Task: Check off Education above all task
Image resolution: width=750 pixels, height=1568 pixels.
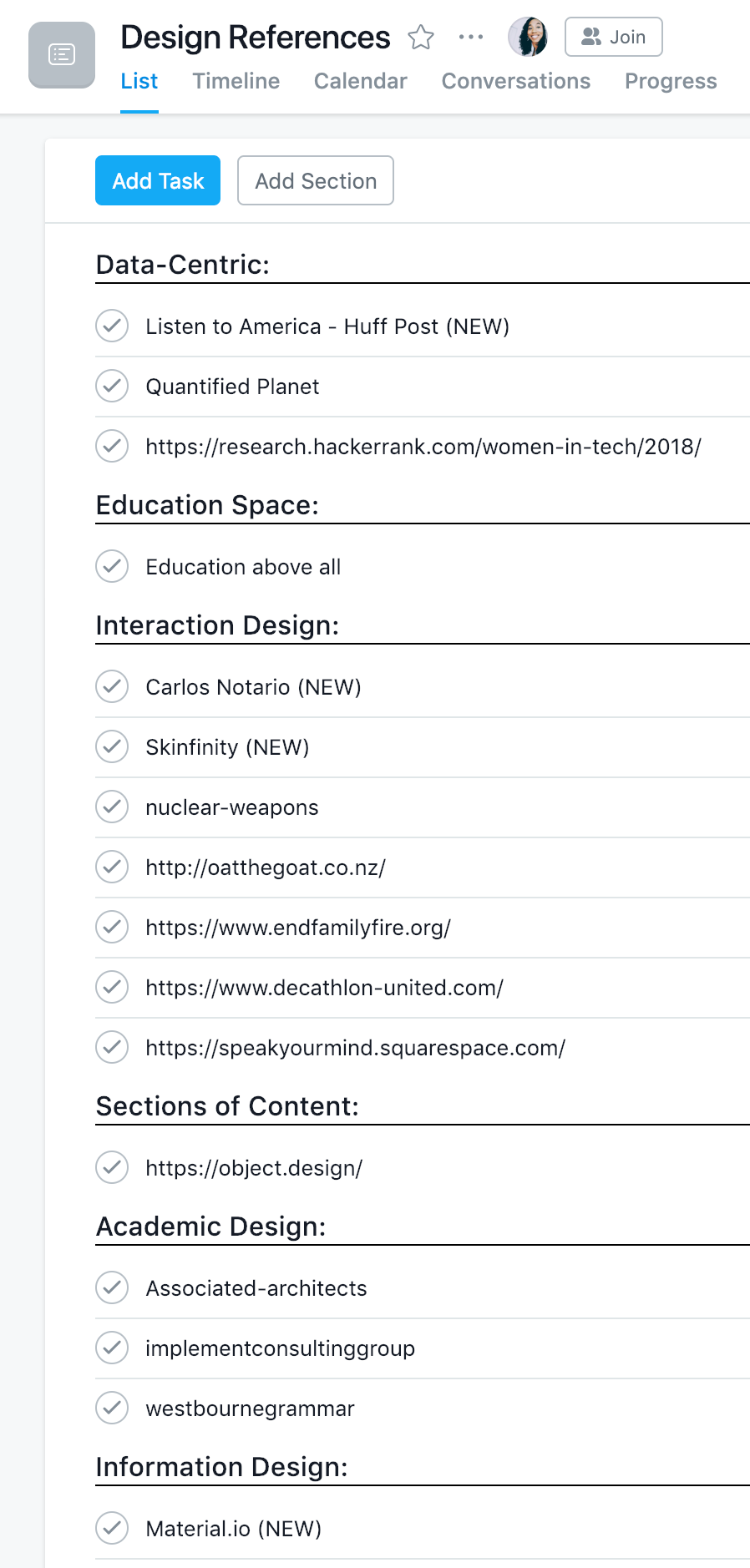Action: (112, 567)
